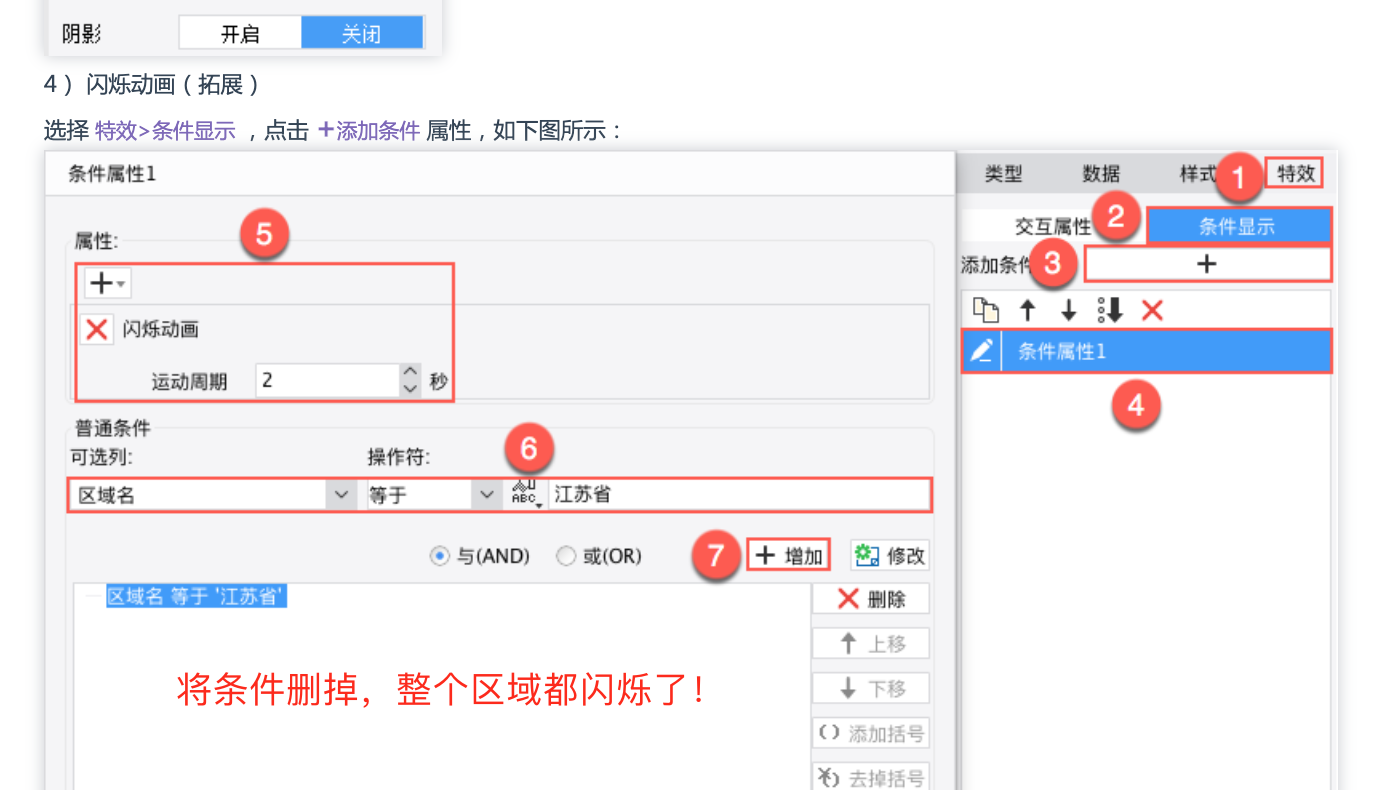The height and width of the screenshot is (790, 1400).
Task: Open the plus add-property dropdown under 属性
Action: click(x=107, y=284)
